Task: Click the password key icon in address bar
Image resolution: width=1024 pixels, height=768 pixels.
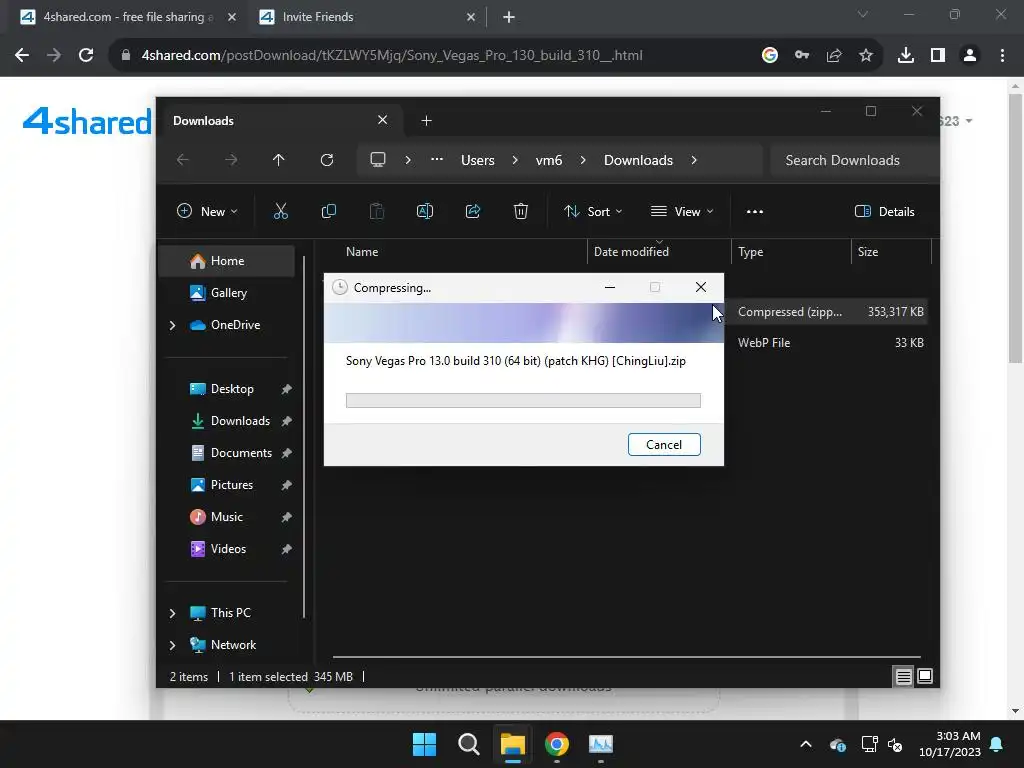Action: tap(802, 56)
